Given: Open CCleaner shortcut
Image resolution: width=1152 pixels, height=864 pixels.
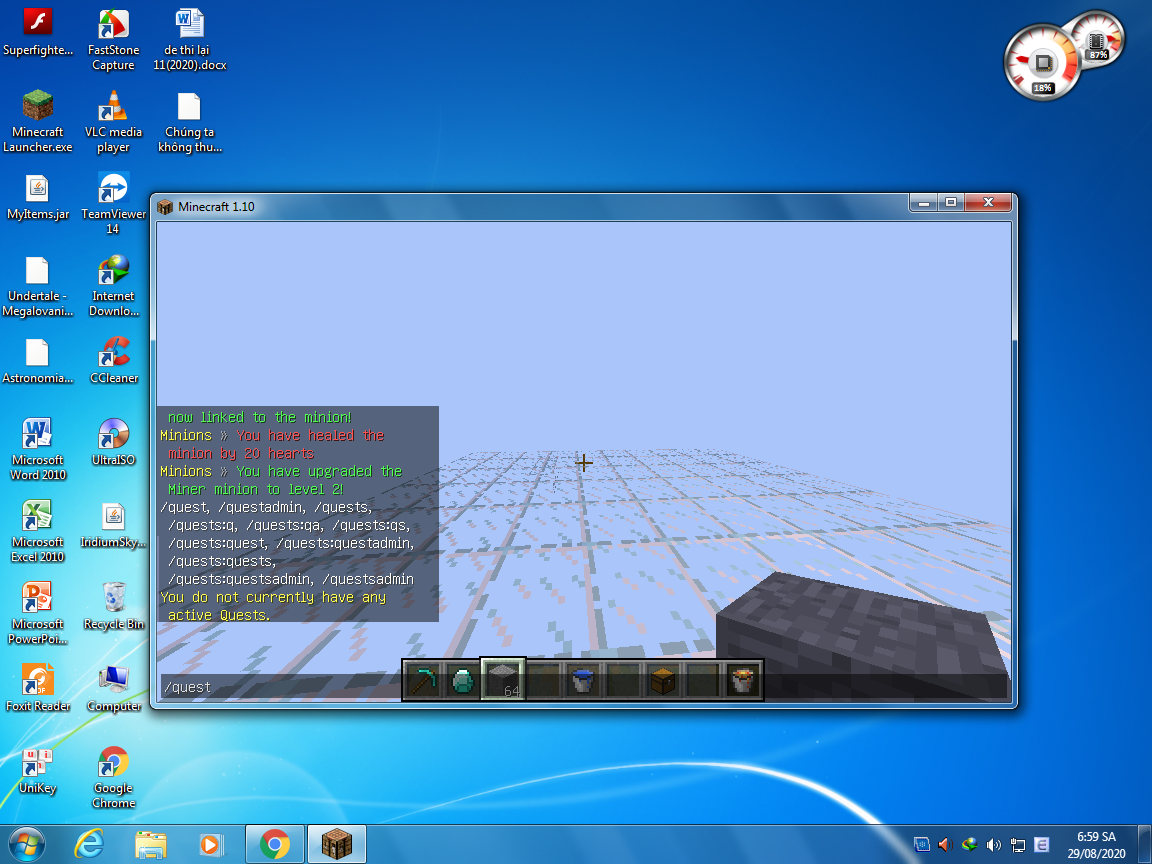Looking at the screenshot, I should pos(113,361).
